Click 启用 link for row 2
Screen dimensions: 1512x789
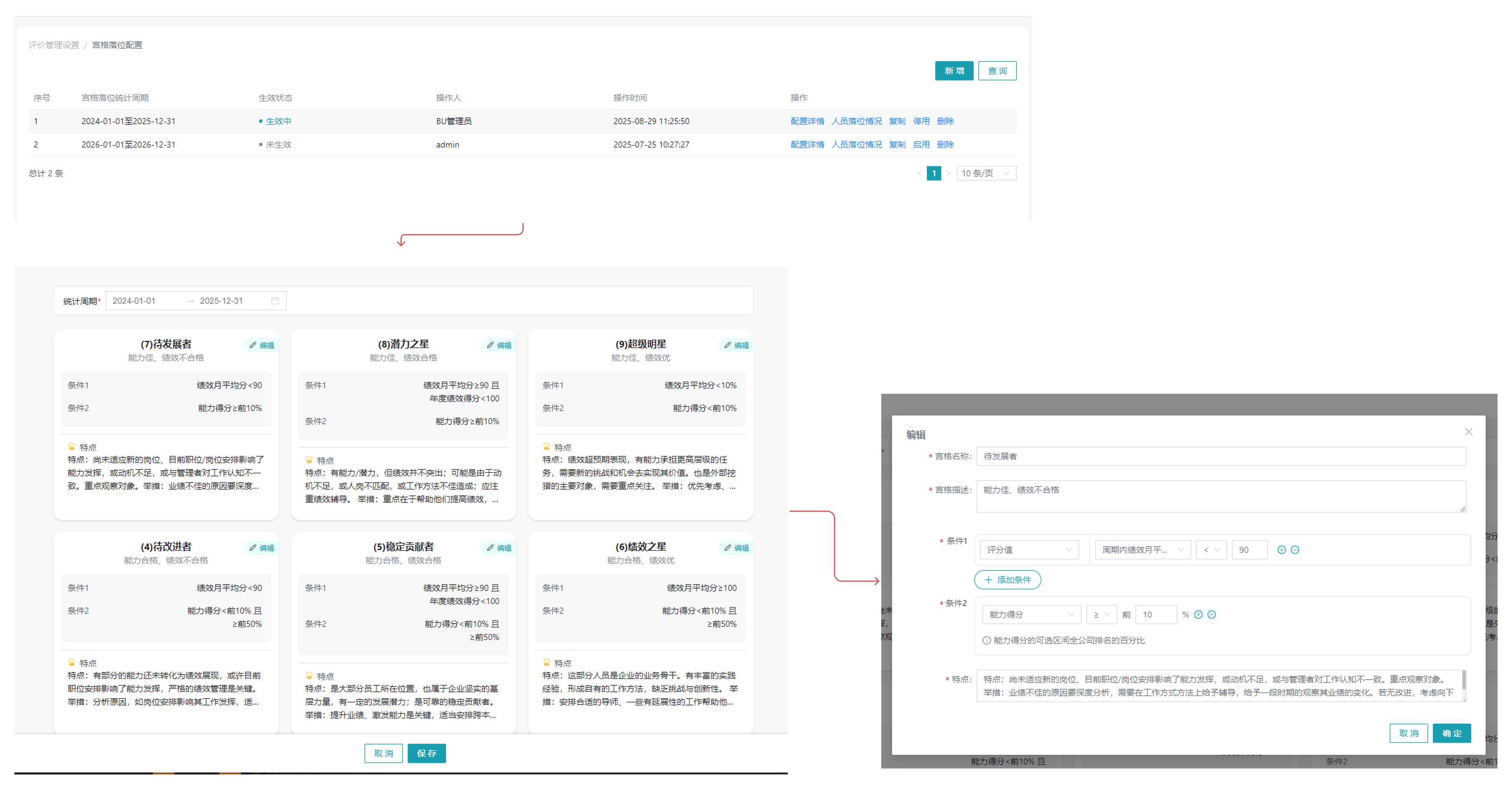920,145
